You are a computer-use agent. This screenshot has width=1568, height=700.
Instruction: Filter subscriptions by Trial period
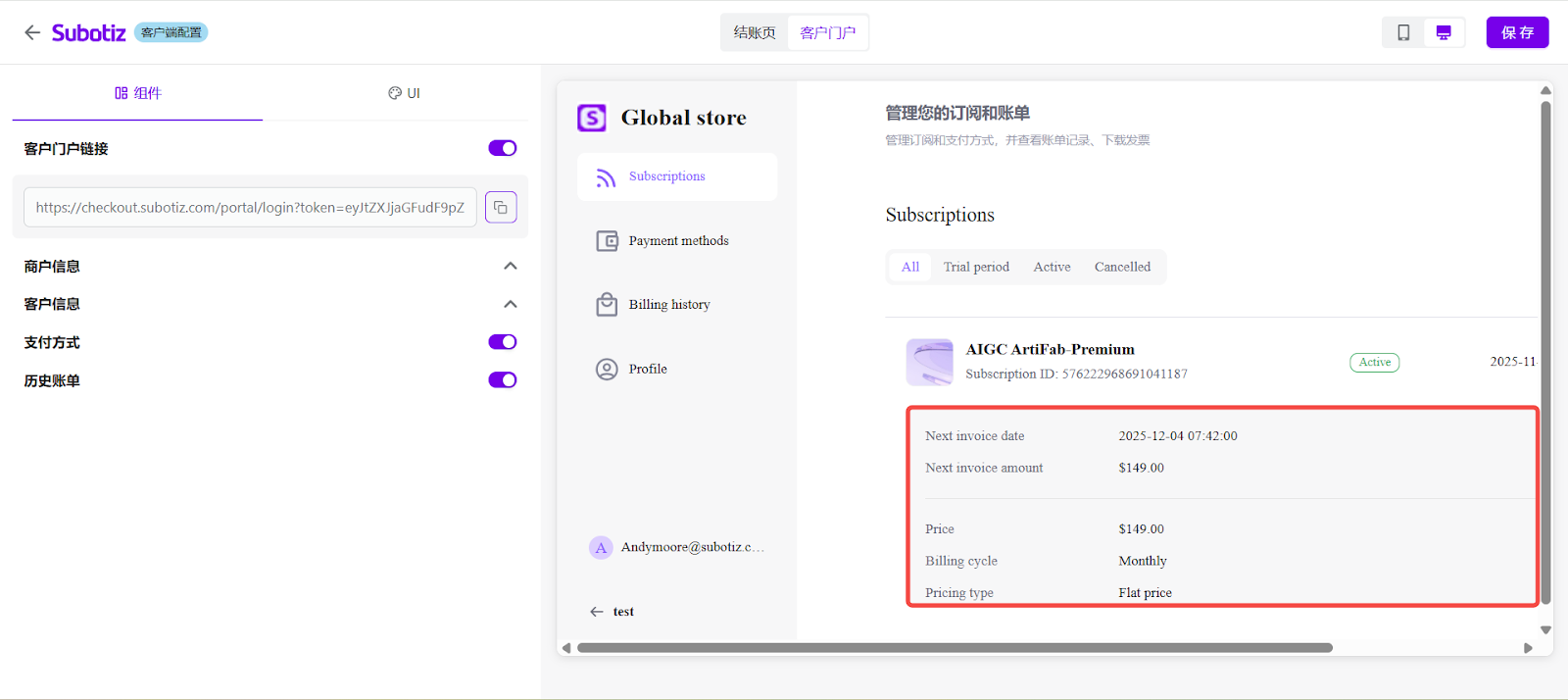976,267
